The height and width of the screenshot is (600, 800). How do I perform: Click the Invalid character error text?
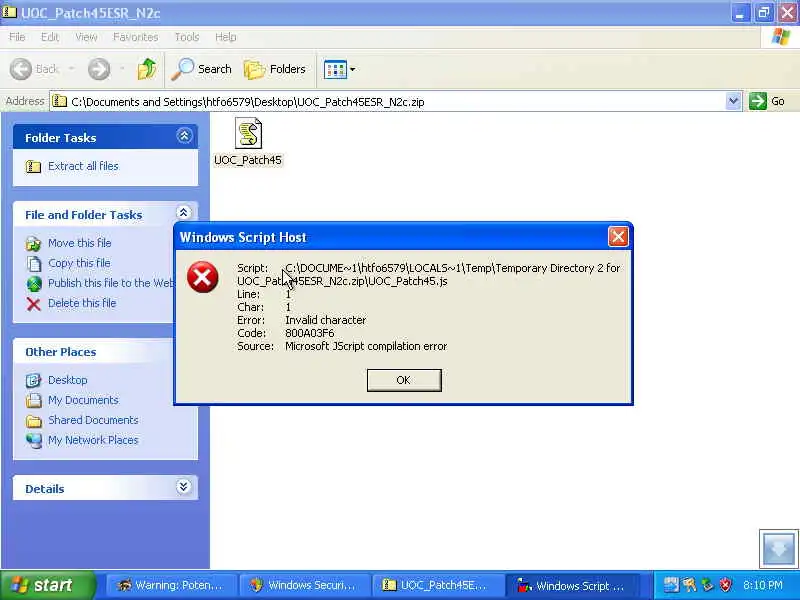coord(326,320)
